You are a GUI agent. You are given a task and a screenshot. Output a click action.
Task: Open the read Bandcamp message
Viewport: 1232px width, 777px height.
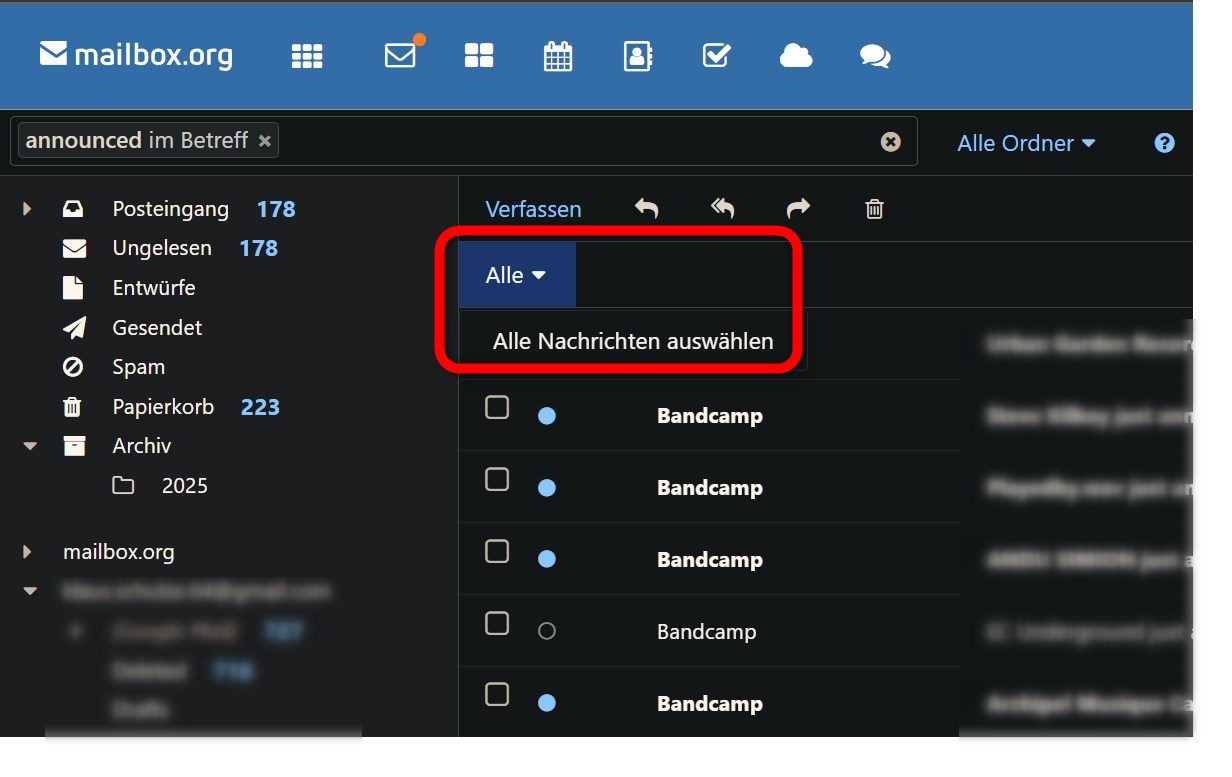click(x=706, y=631)
